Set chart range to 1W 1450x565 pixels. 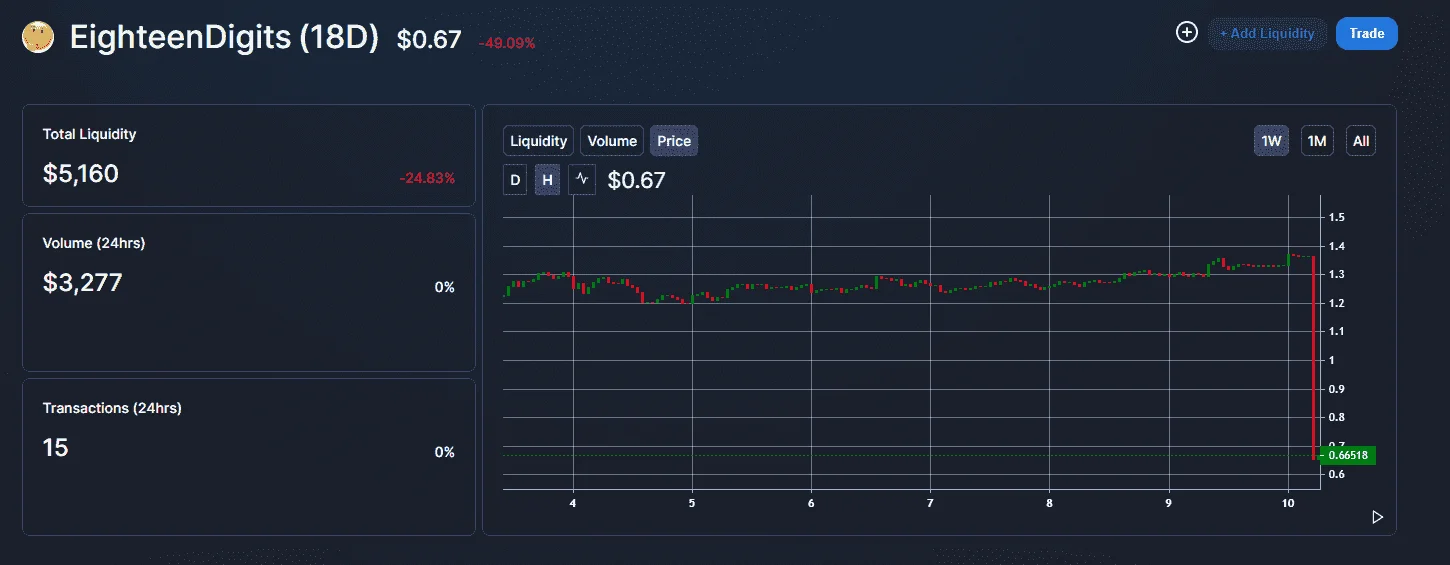1271,141
